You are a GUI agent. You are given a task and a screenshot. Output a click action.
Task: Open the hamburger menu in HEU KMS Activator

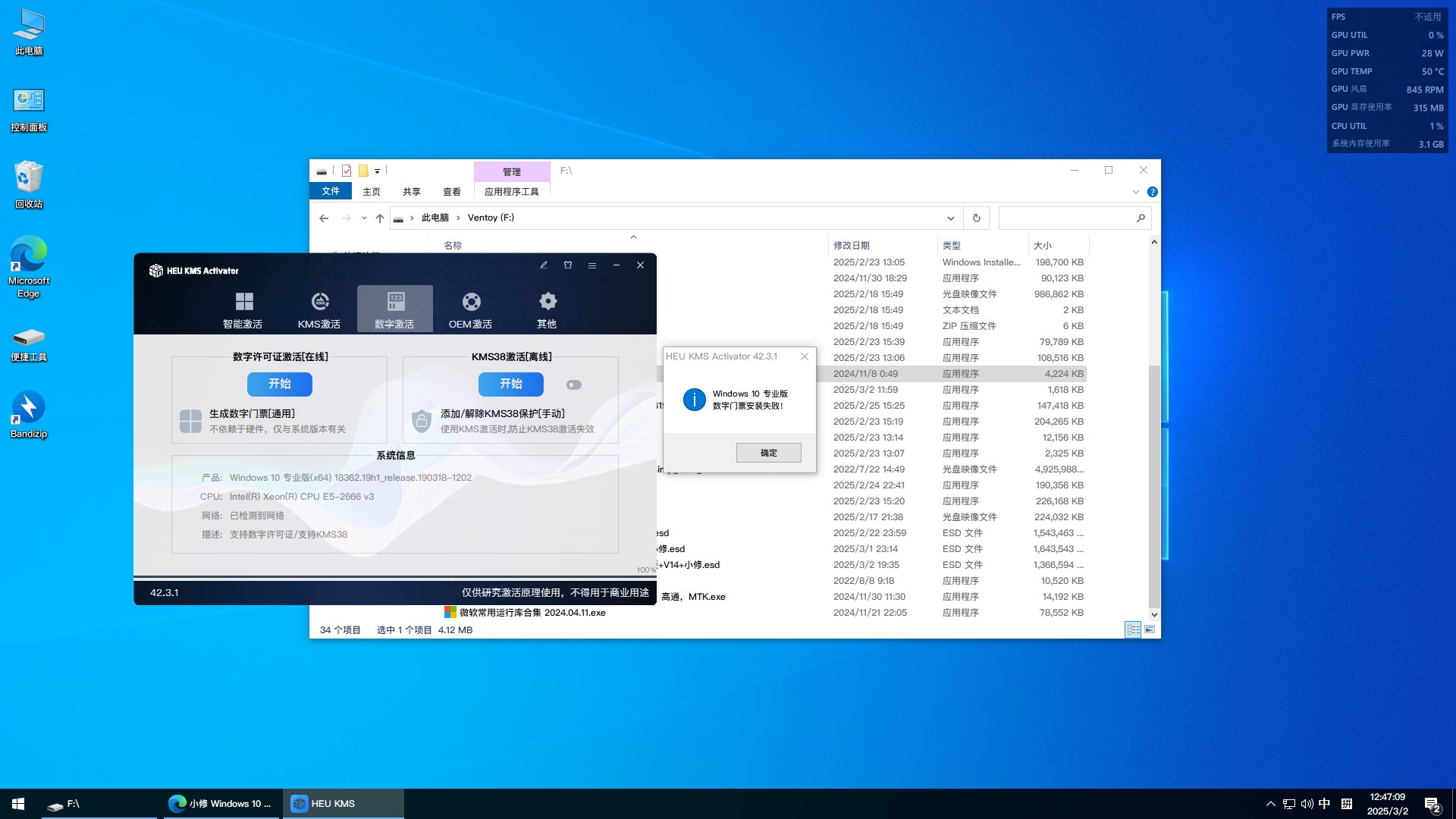pos(592,265)
